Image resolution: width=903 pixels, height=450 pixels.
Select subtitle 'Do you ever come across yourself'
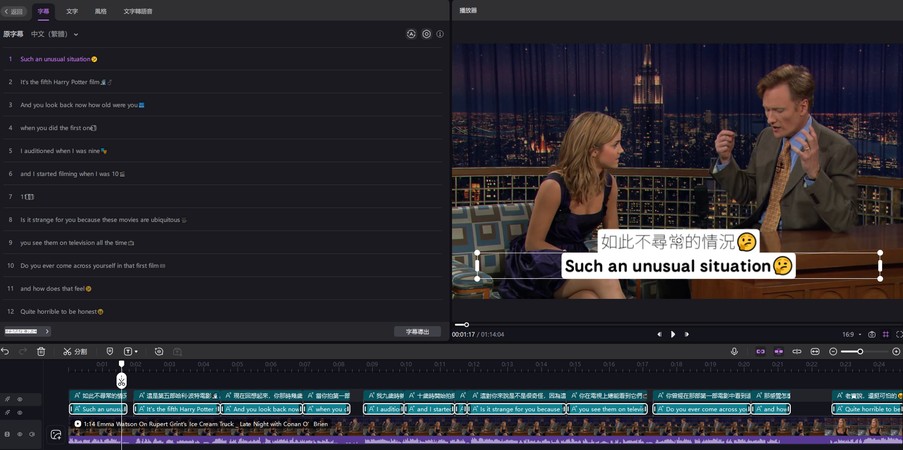pos(223,266)
